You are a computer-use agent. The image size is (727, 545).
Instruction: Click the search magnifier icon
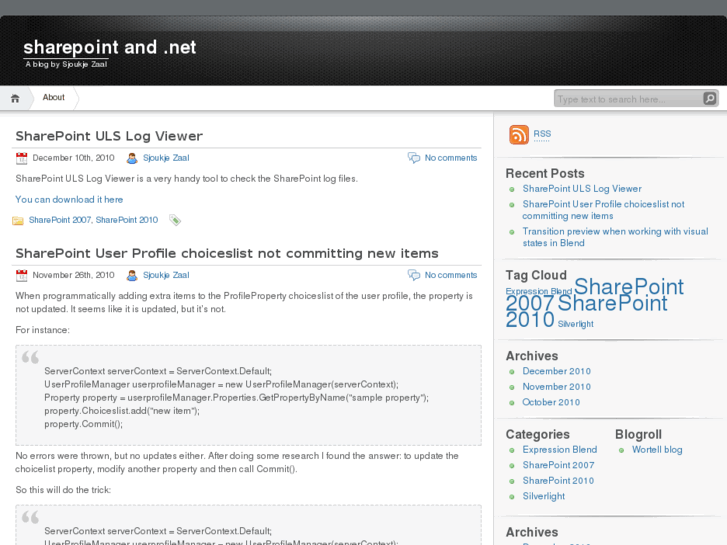709,98
